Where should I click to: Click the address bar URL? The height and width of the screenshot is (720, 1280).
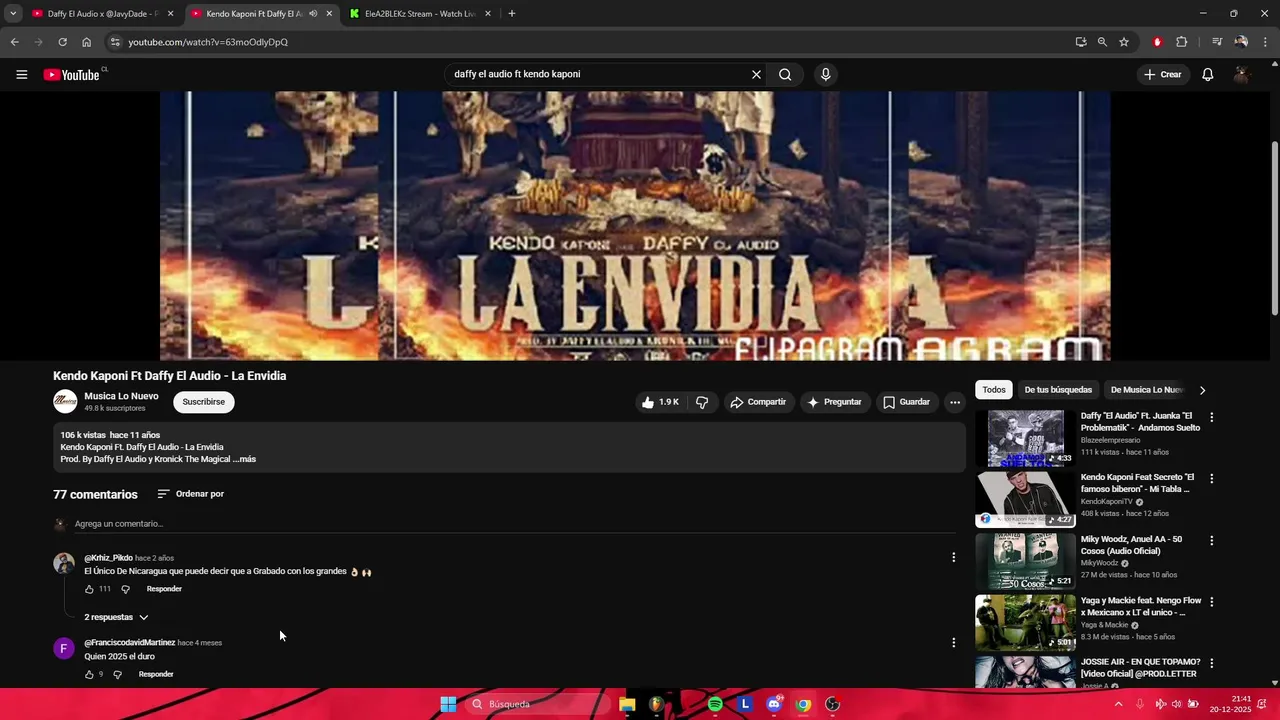tap(208, 42)
